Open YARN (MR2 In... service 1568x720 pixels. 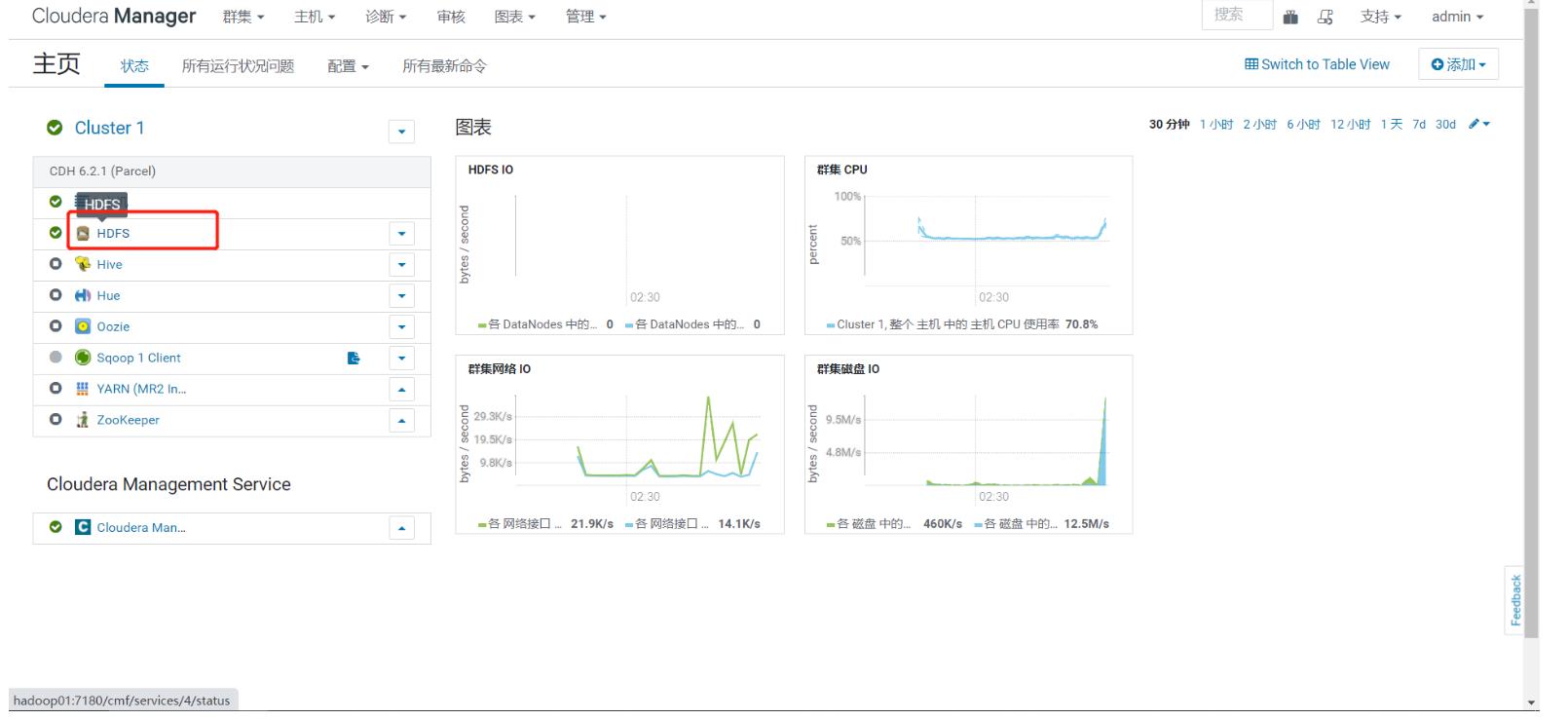click(141, 389)
